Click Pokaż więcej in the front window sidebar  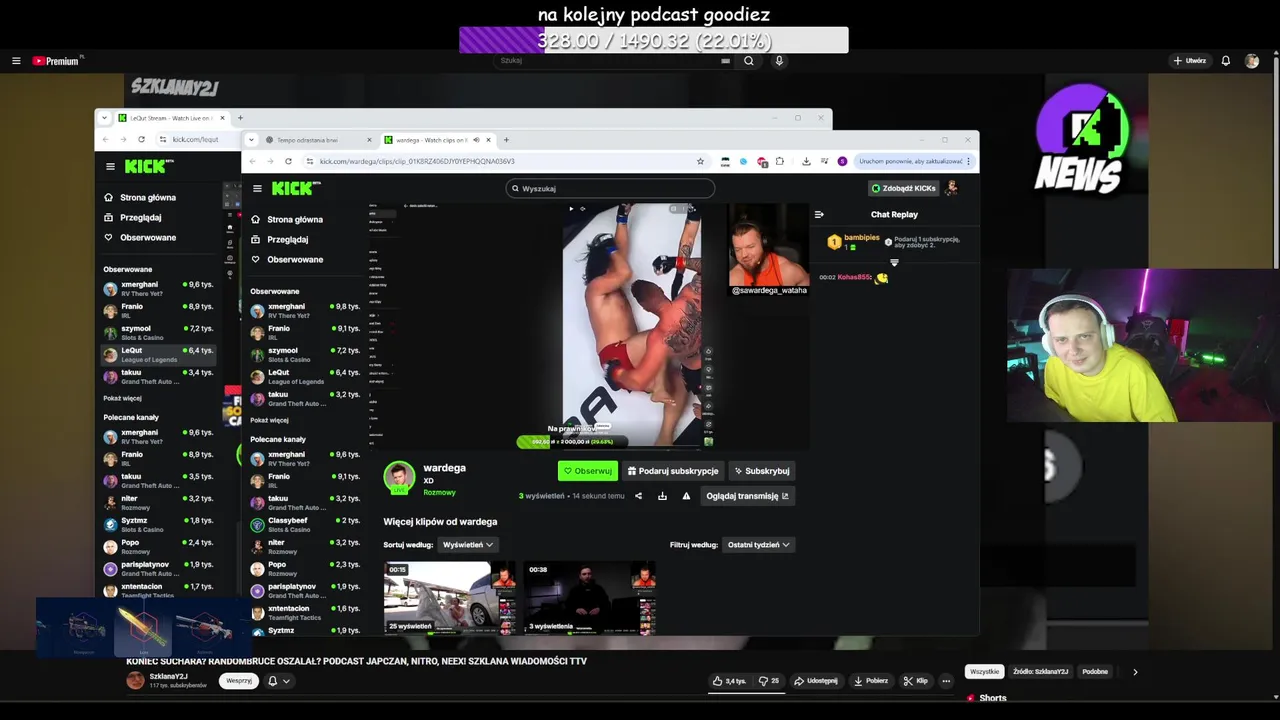click(269, 420)
